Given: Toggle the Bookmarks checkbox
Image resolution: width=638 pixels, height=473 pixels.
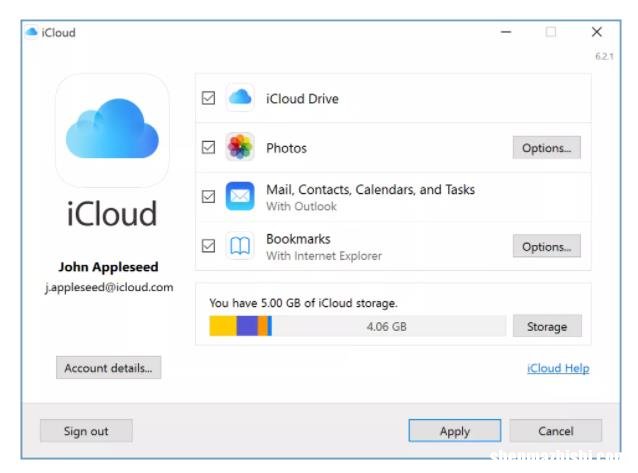Looking at the screenshot, I should point(208,245).
